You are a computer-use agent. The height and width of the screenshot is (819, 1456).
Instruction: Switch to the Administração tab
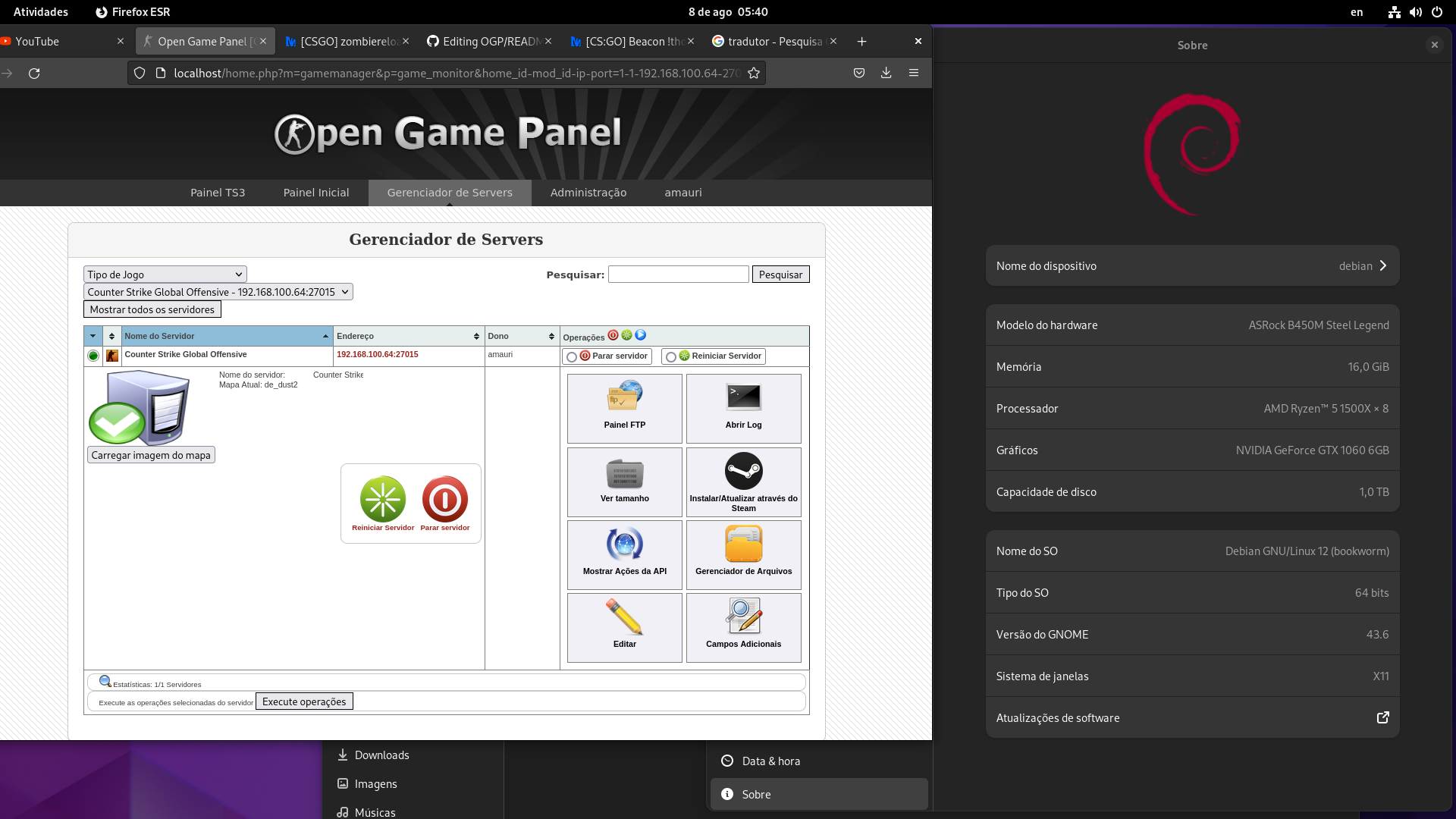(x=588, y=192)
